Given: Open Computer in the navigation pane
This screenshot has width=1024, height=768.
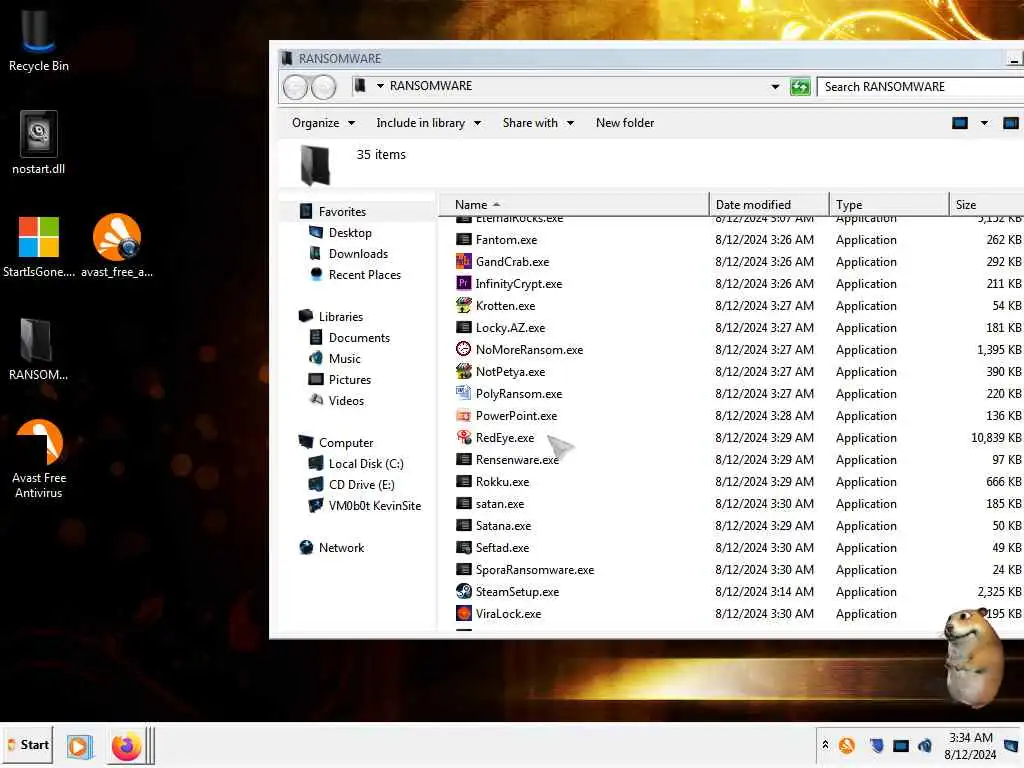Looking at the screenshot, I should point(345,443).
